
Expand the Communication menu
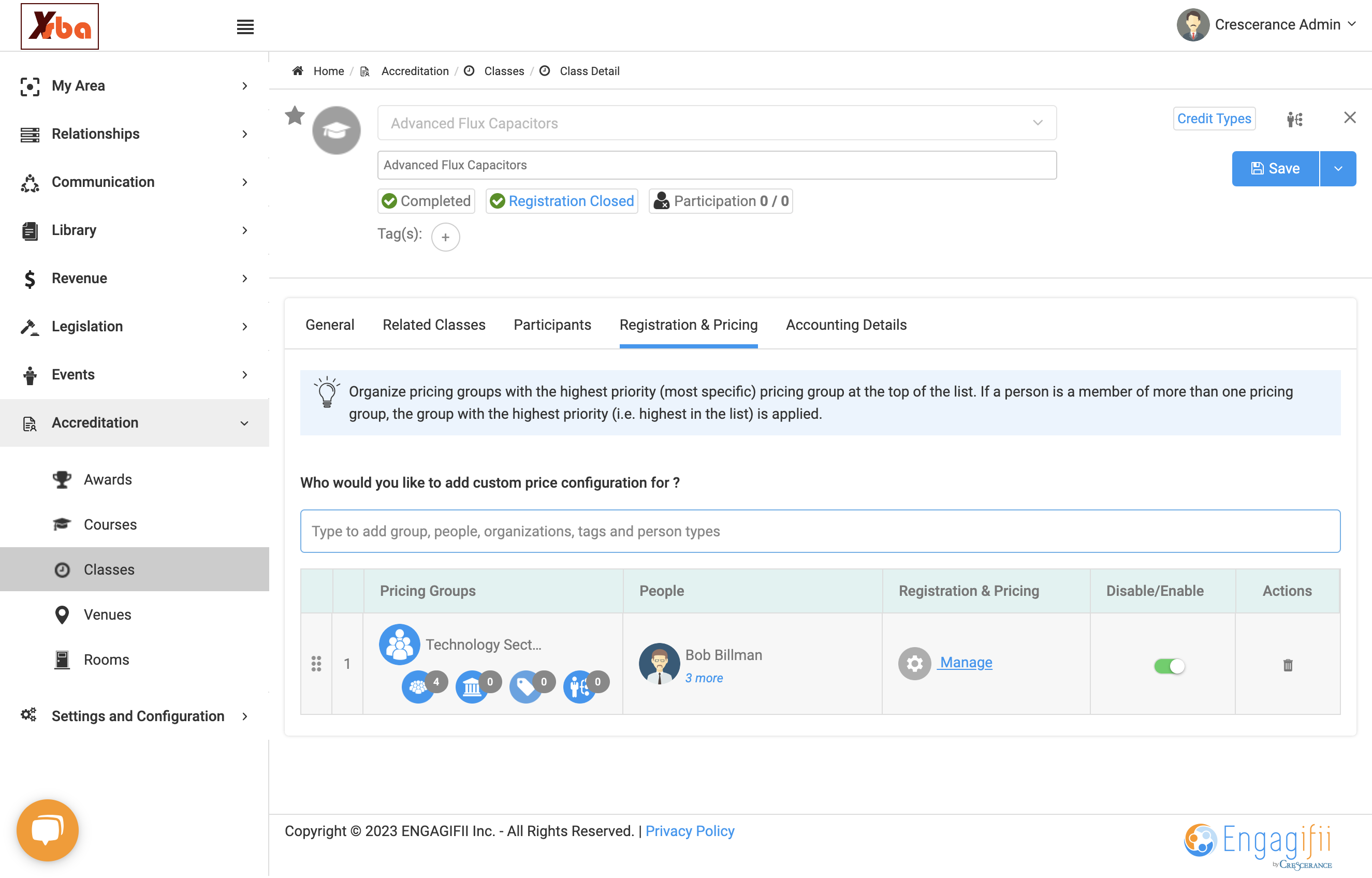pos(135,182)
